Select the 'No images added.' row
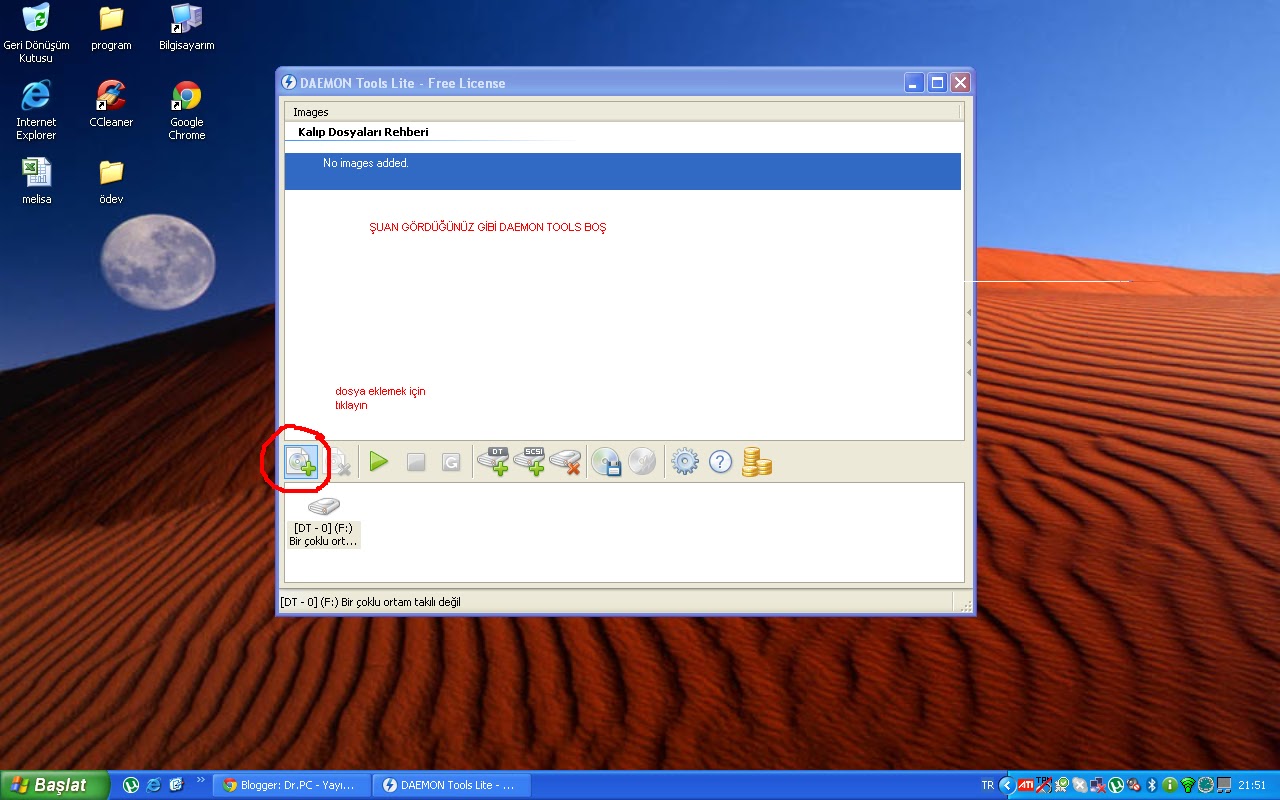This screenshot has height=800, width=1280. click(x=622, y=171)
